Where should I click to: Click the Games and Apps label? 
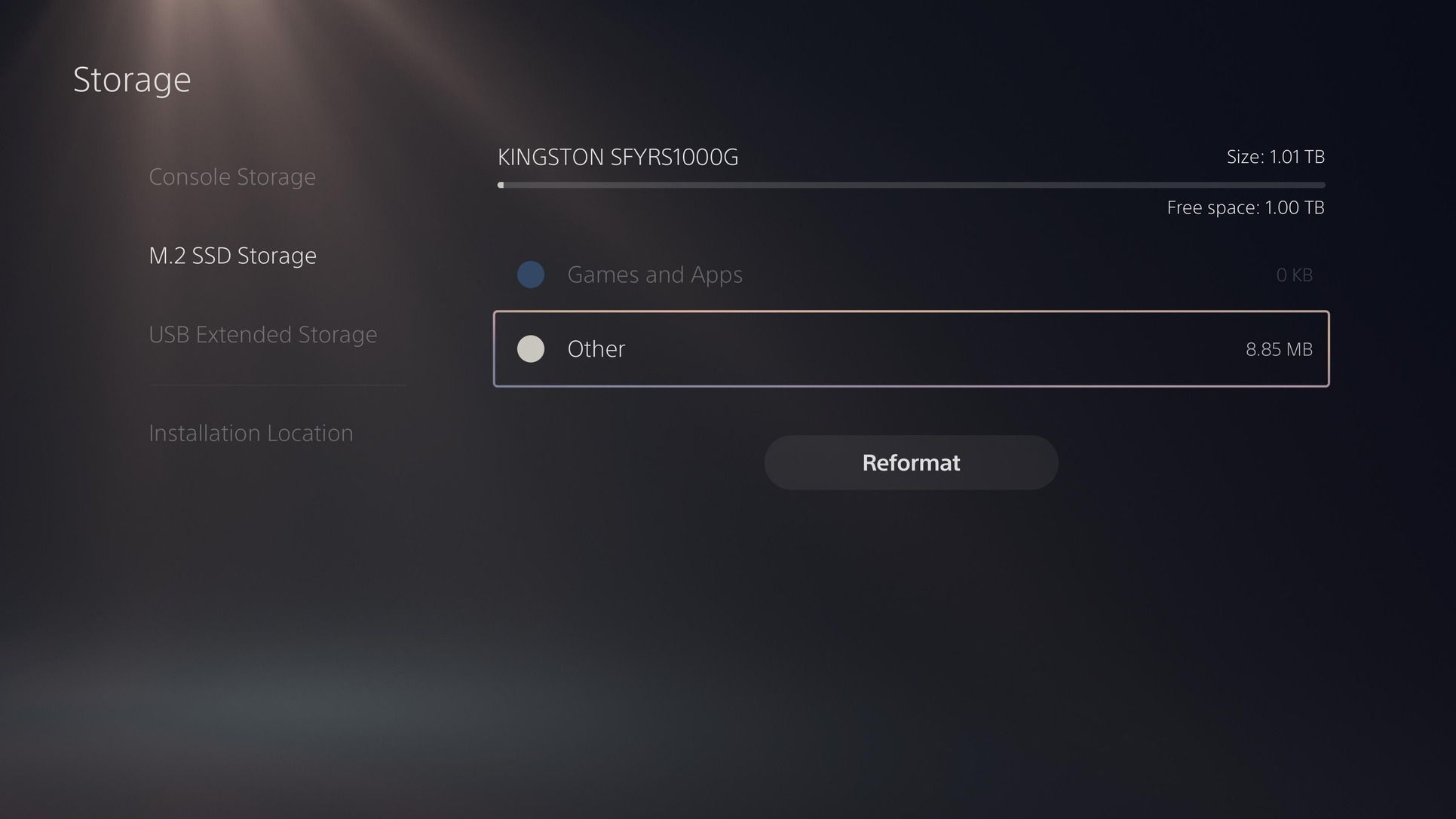[654, 275]
